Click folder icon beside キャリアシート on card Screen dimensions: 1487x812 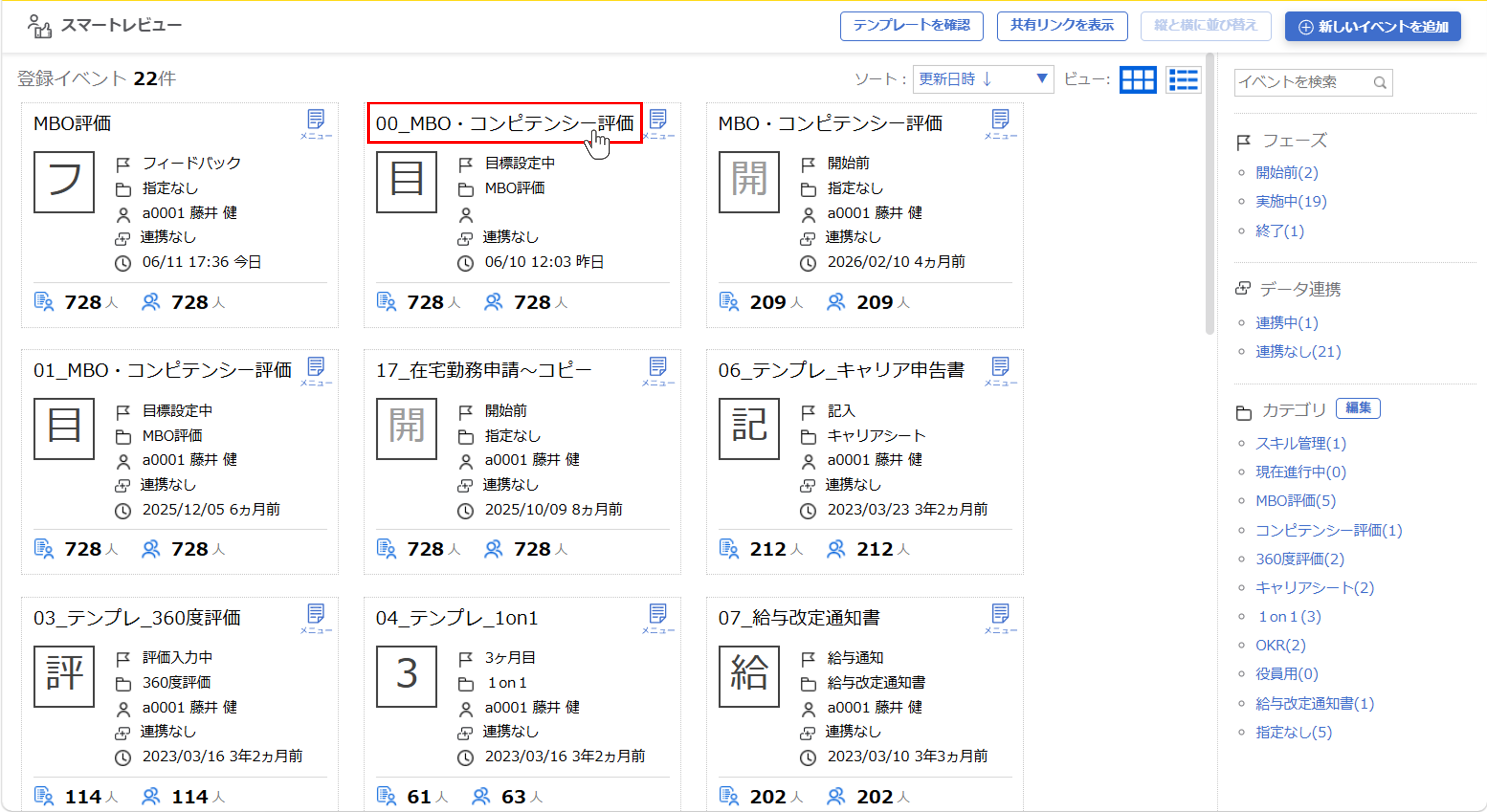pyautogui.click(x=808, y=437)
